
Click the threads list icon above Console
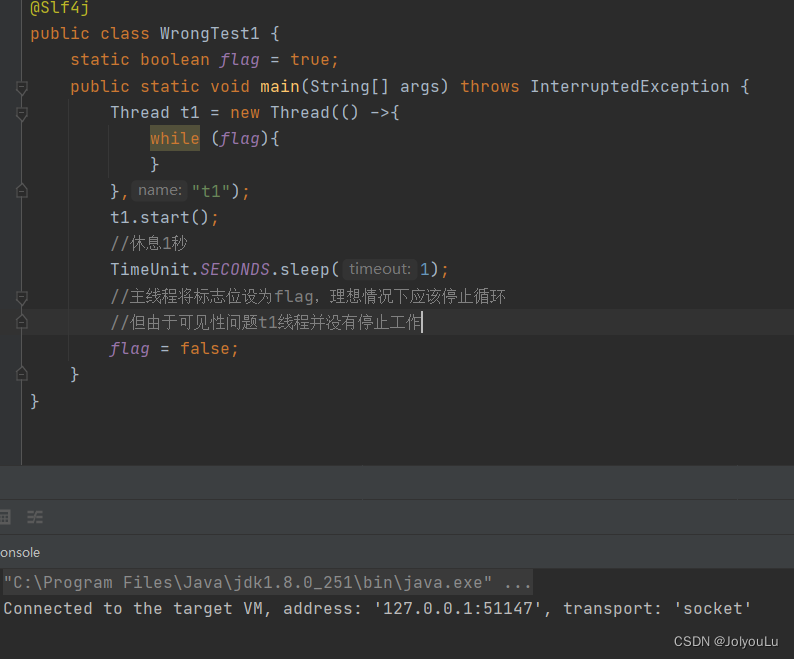click(x=35, y=517)
